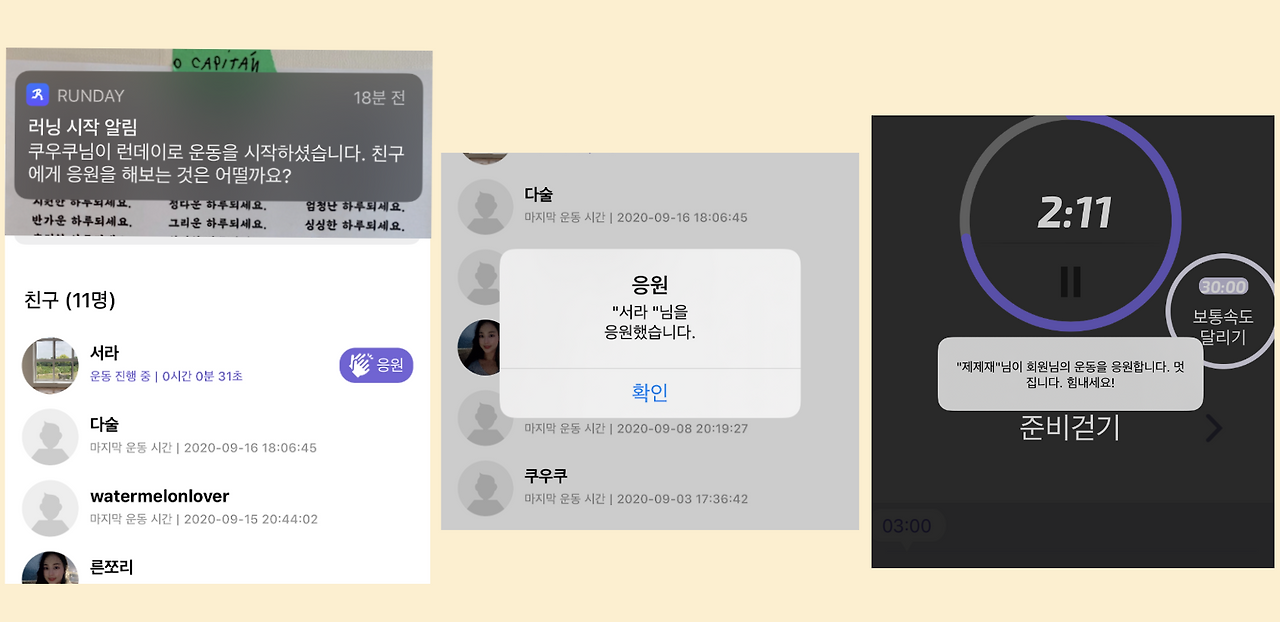Open the friend entry watermelonlover
1280x622 pixels.
click(218, 508)
